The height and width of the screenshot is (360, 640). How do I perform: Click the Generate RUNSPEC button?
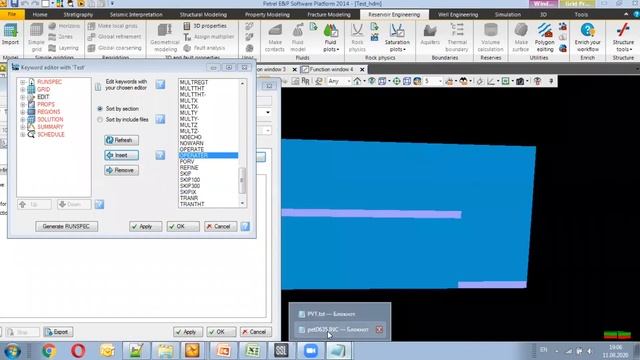tap(66, 226)
